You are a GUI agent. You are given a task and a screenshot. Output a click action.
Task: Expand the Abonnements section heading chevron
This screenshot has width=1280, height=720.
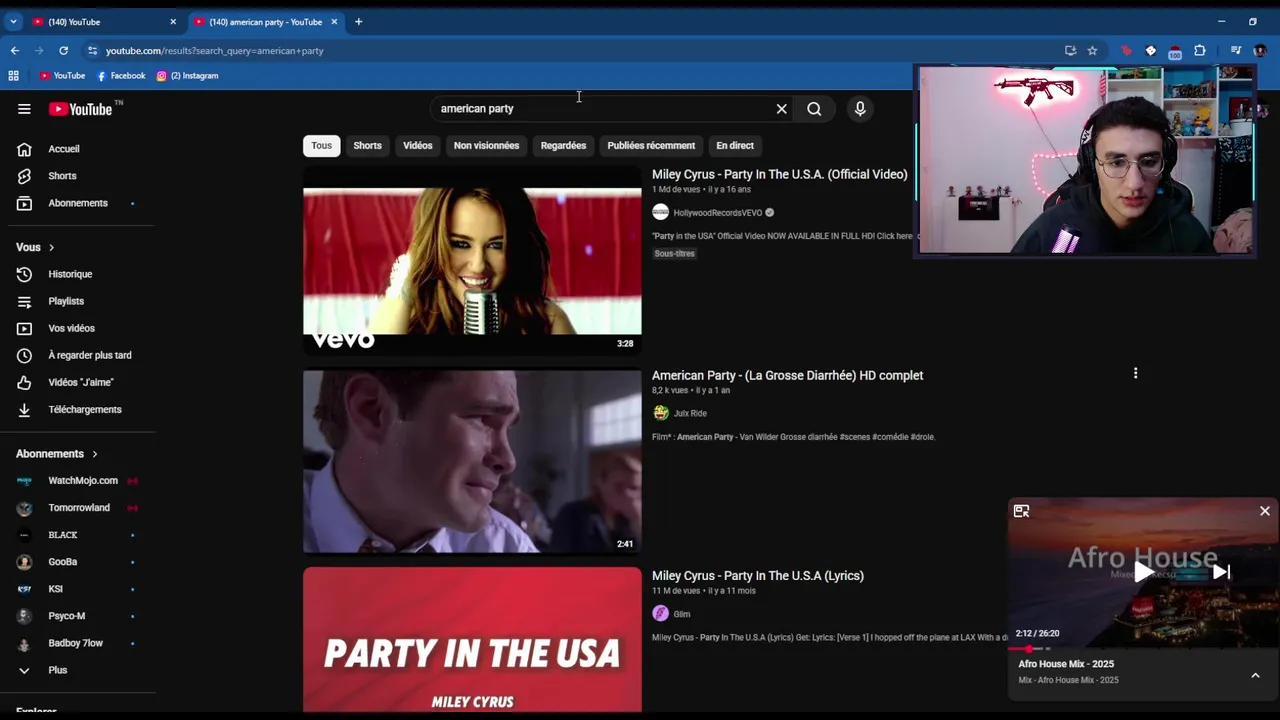point(95,454)
